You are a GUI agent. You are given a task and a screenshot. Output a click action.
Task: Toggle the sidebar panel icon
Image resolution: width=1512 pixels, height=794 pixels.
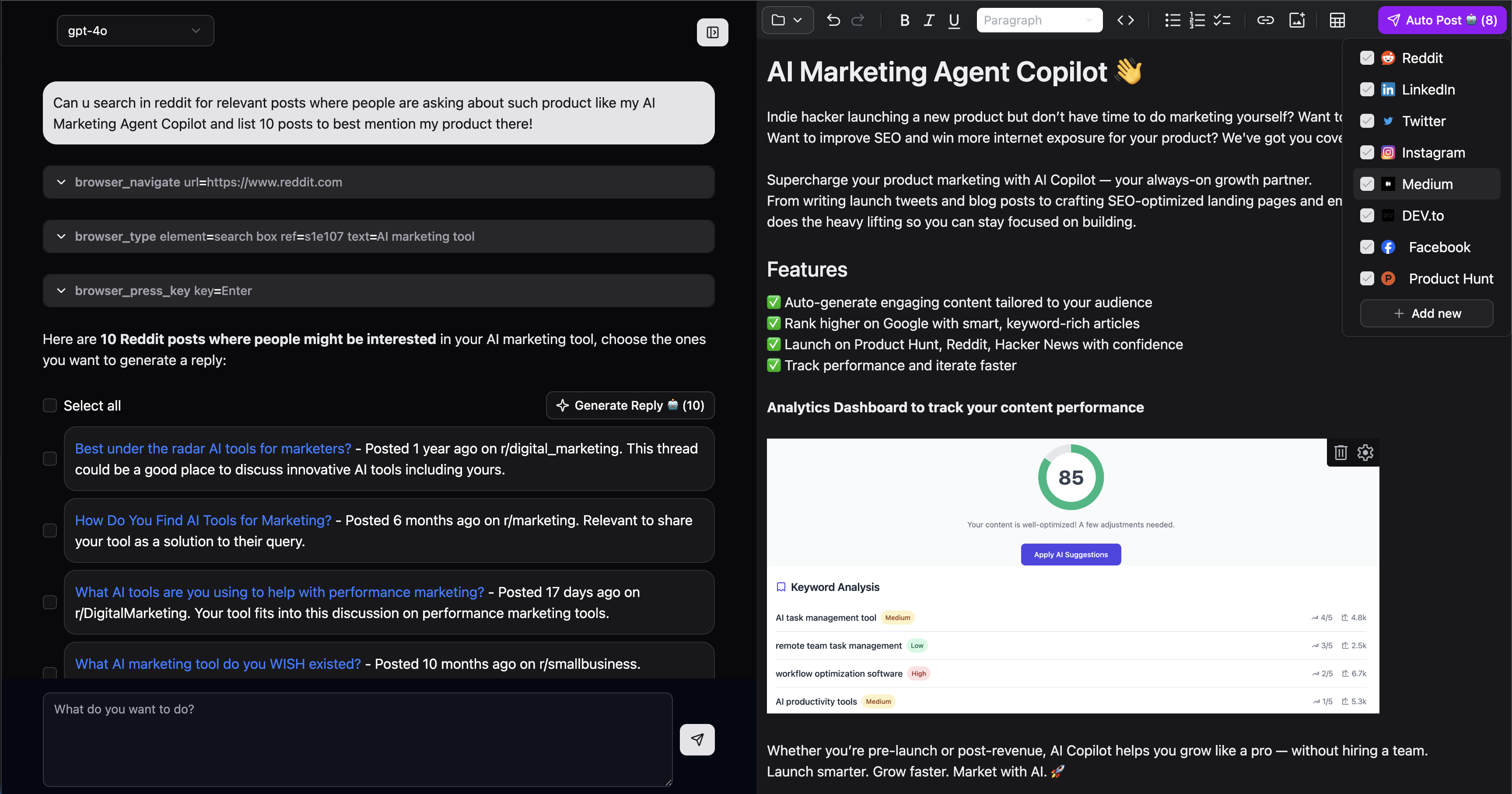point(712,32)
